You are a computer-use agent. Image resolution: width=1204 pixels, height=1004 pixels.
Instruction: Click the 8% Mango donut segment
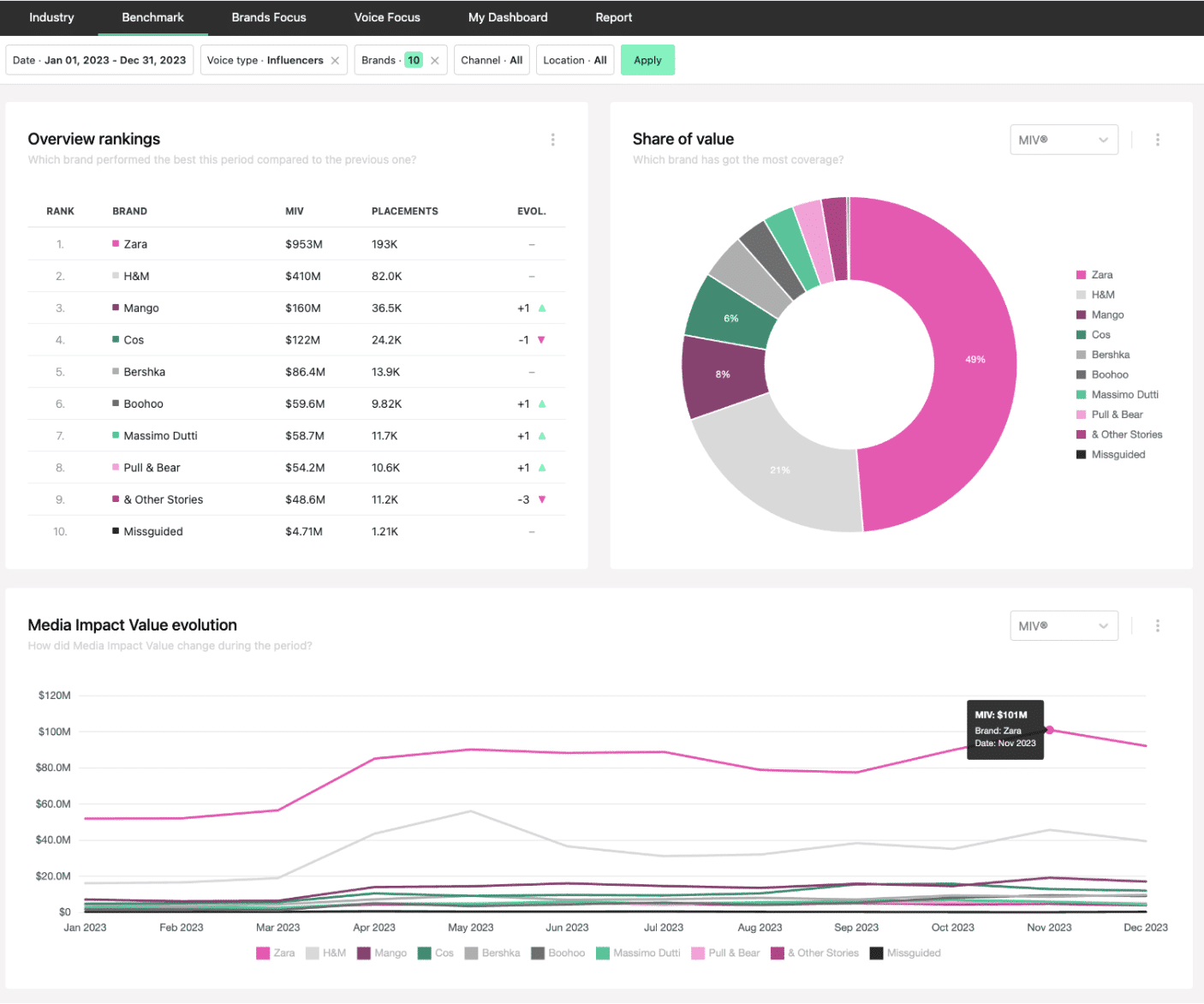(723, 374)
